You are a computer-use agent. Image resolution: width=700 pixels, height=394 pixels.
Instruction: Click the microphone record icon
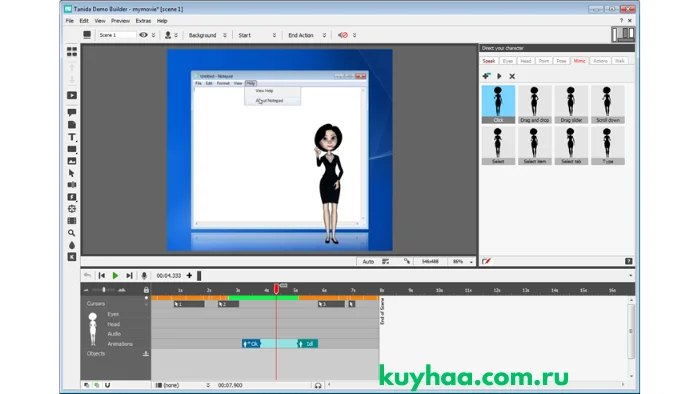tap(144, 276)
